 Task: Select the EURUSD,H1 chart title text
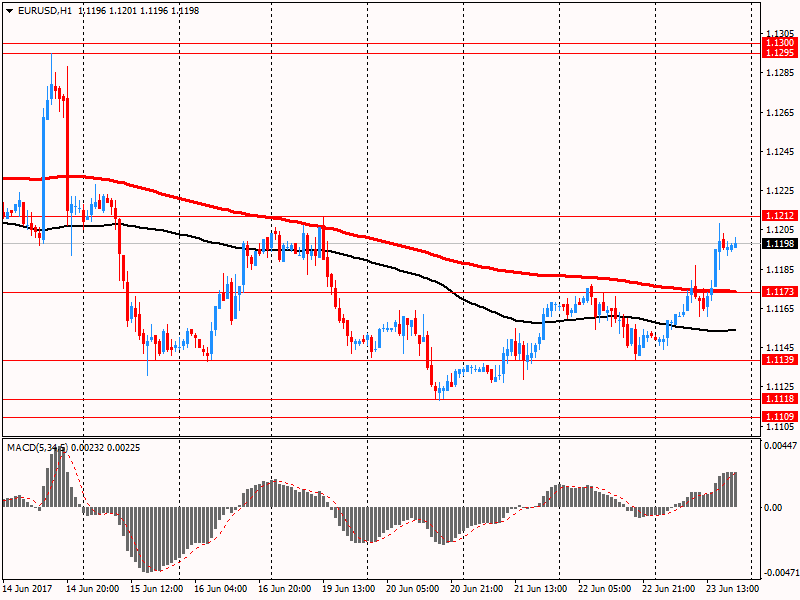(x=45, y=11)
